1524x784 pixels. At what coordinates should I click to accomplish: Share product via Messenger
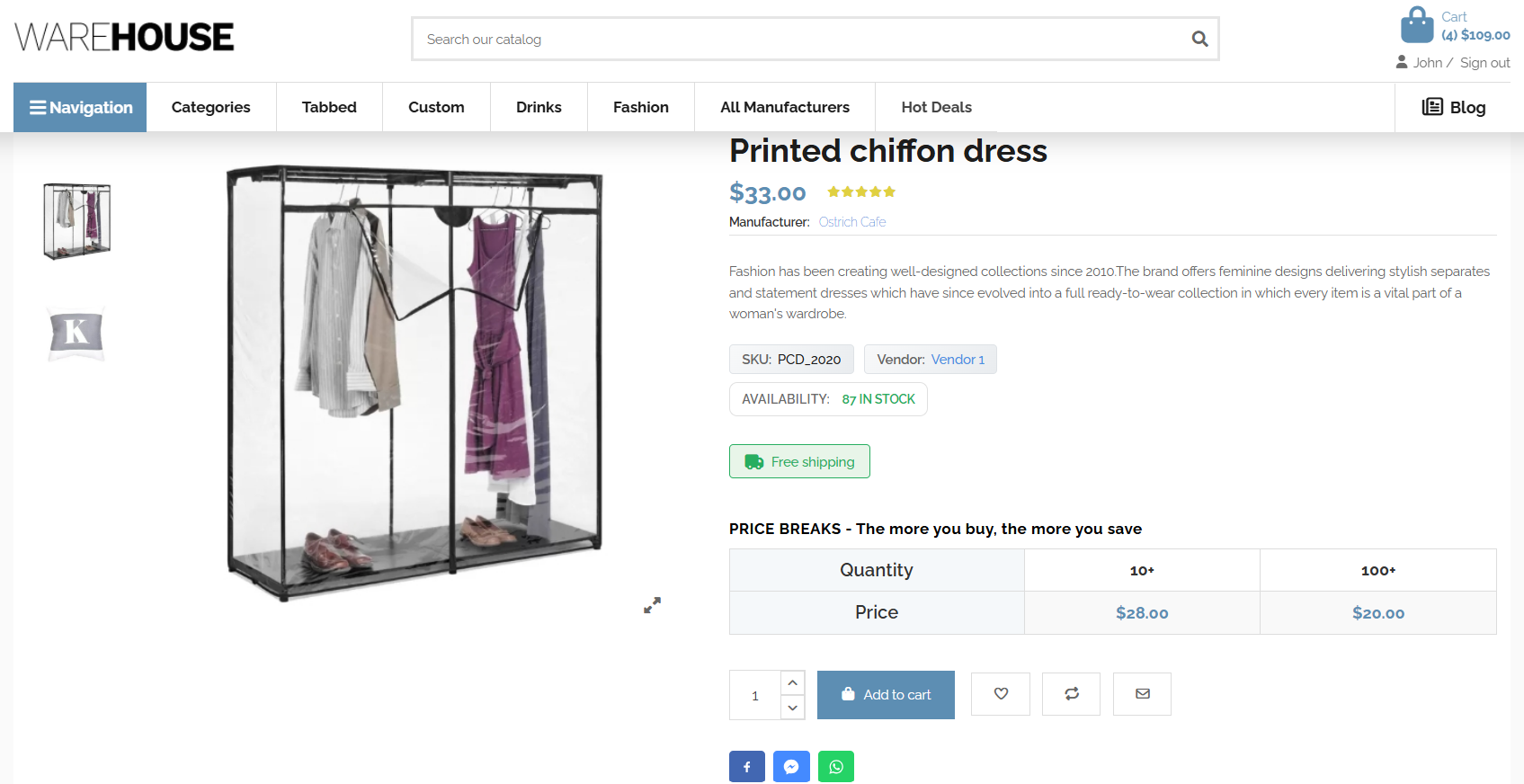[791, 767]
